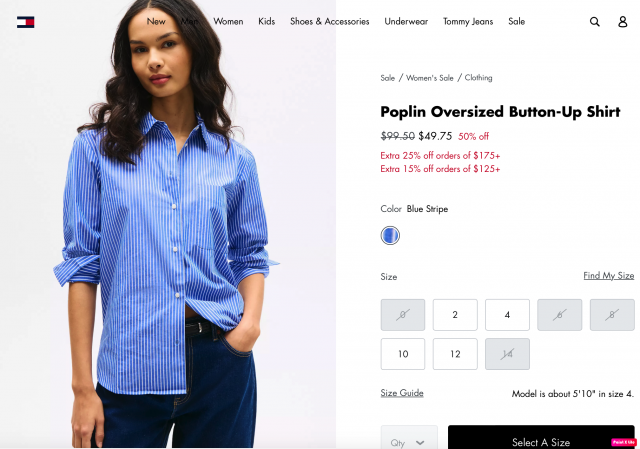Open the Shoes & Accessories menu

pyautogui.click(x=329, y=22)
